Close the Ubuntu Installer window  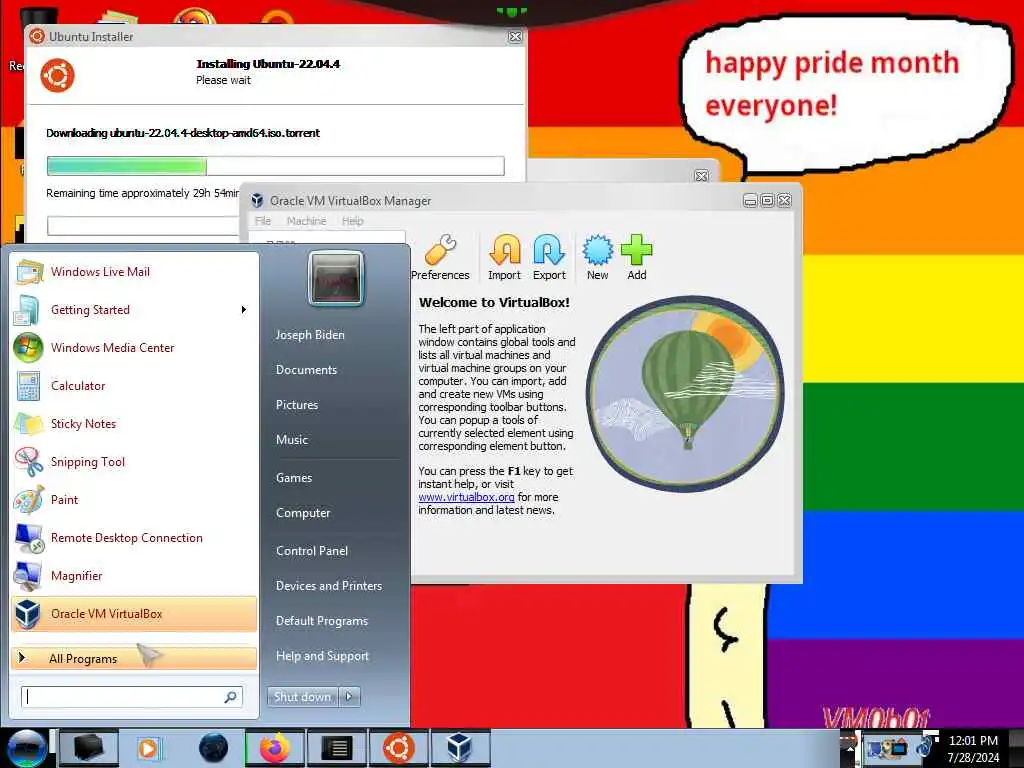[x=515, y=37]
